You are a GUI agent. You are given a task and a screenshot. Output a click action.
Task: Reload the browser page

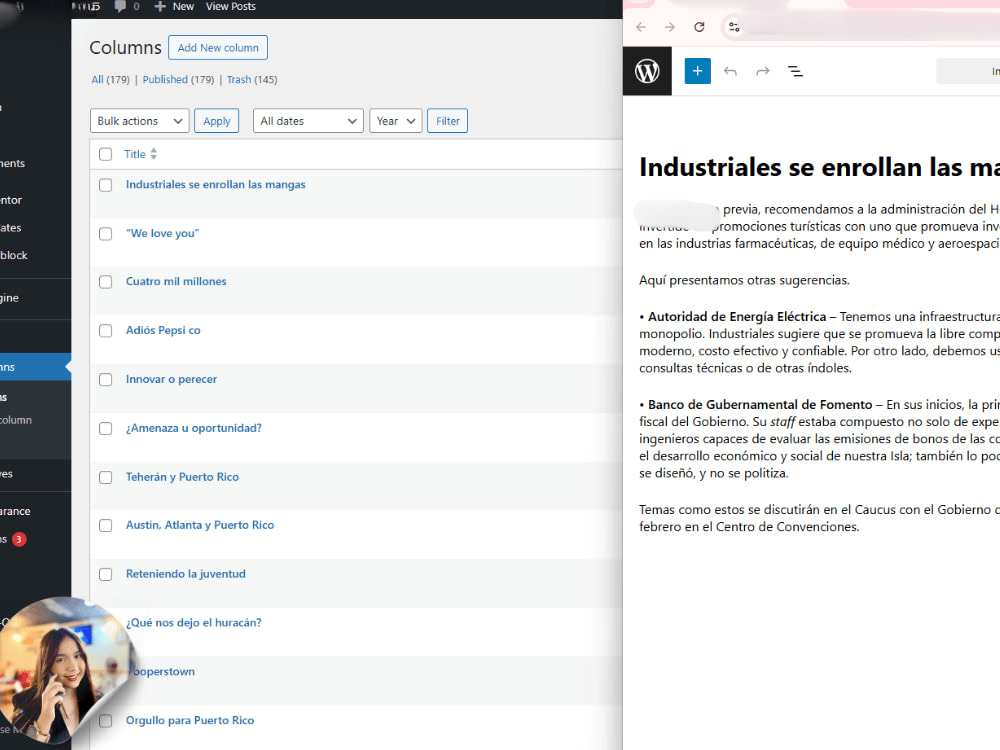(x=699, y=27)
